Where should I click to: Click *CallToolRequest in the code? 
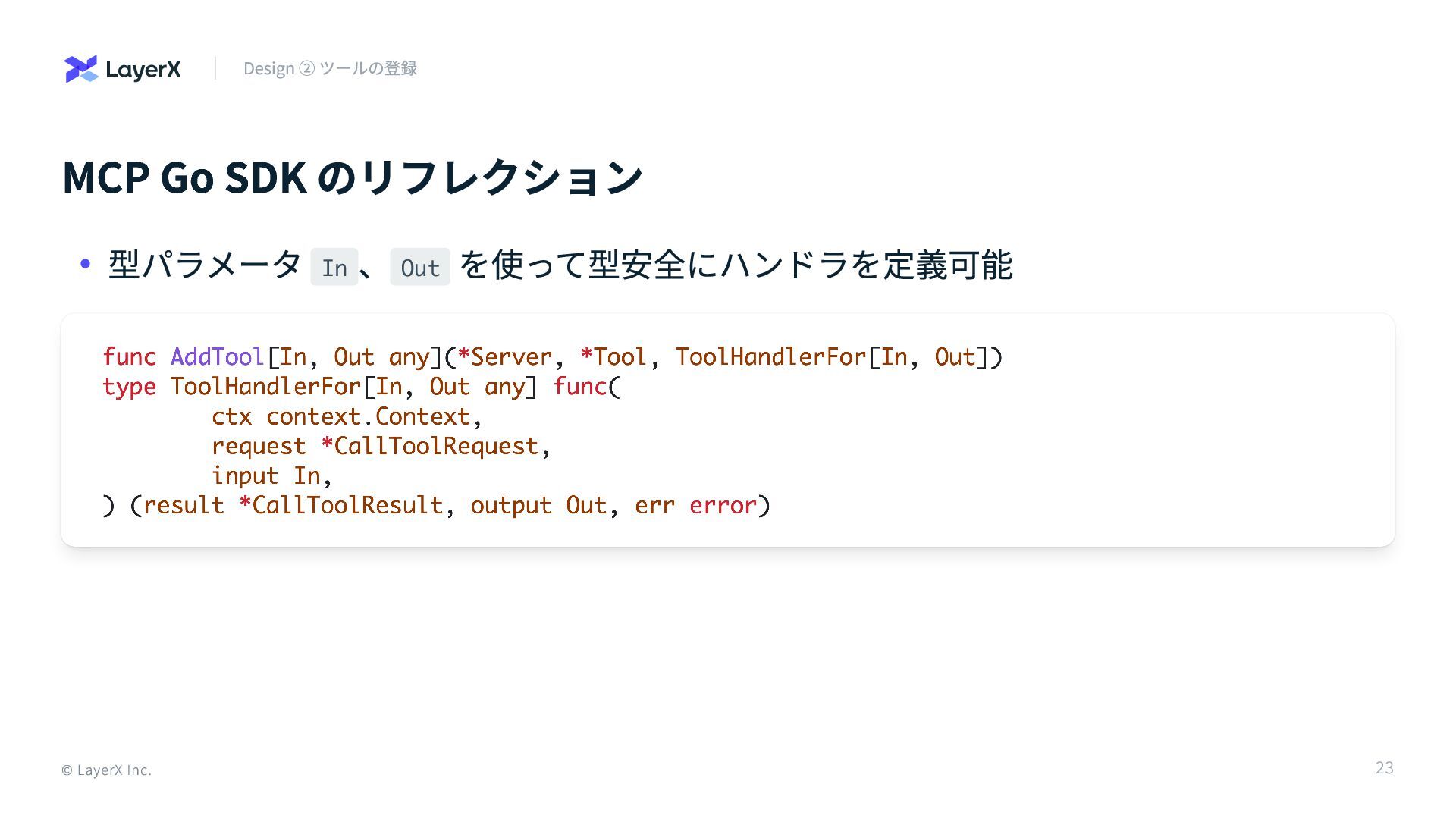429,446
